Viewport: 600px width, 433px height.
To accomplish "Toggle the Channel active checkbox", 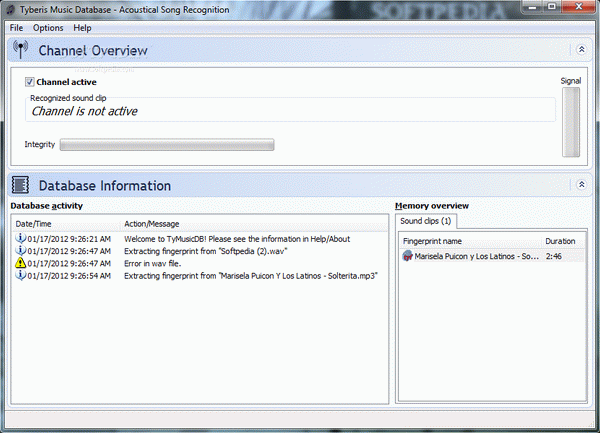I will [29, 82].
